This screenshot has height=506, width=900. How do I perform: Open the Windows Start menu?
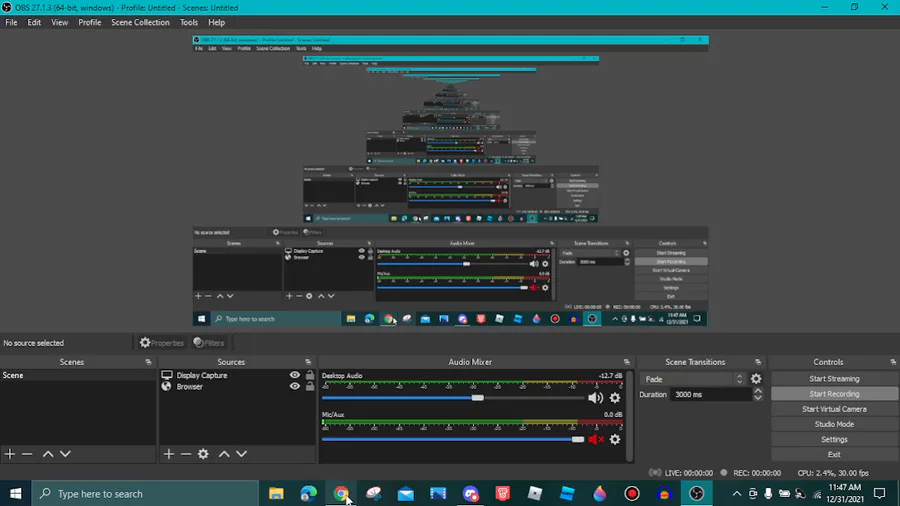click(15, 493)
